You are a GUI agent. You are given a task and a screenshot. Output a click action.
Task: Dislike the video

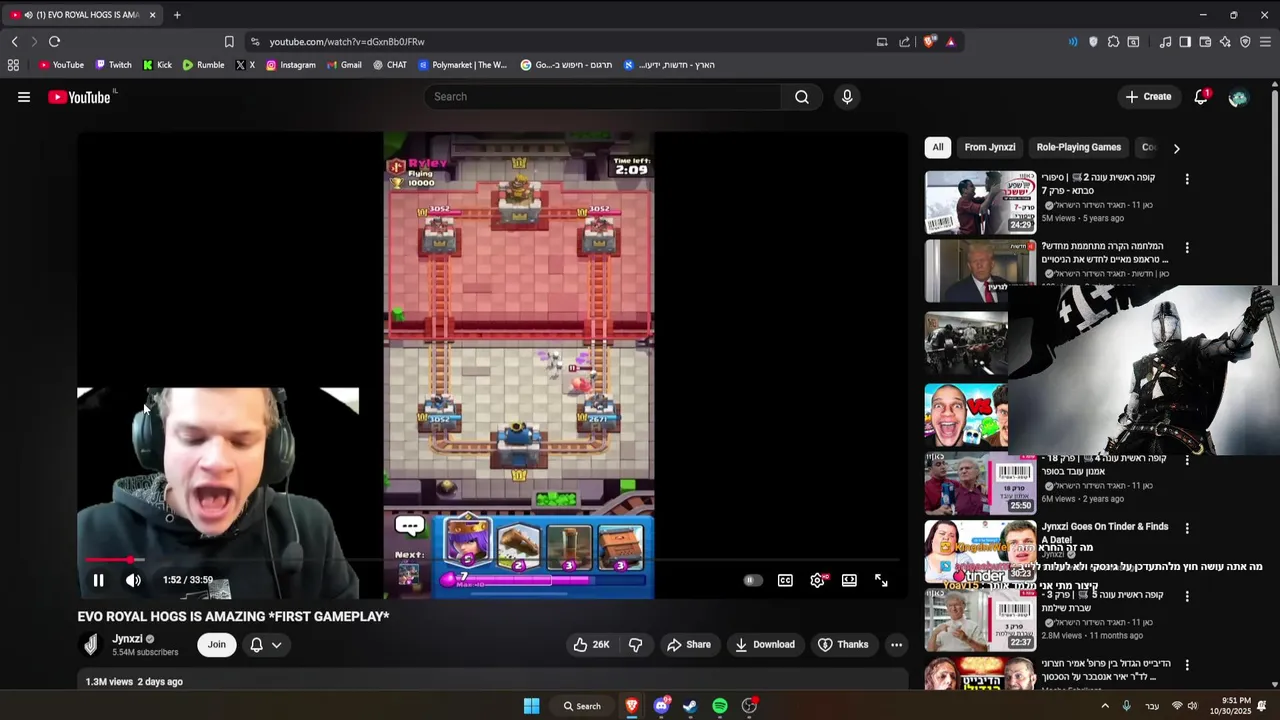point(635,645)
